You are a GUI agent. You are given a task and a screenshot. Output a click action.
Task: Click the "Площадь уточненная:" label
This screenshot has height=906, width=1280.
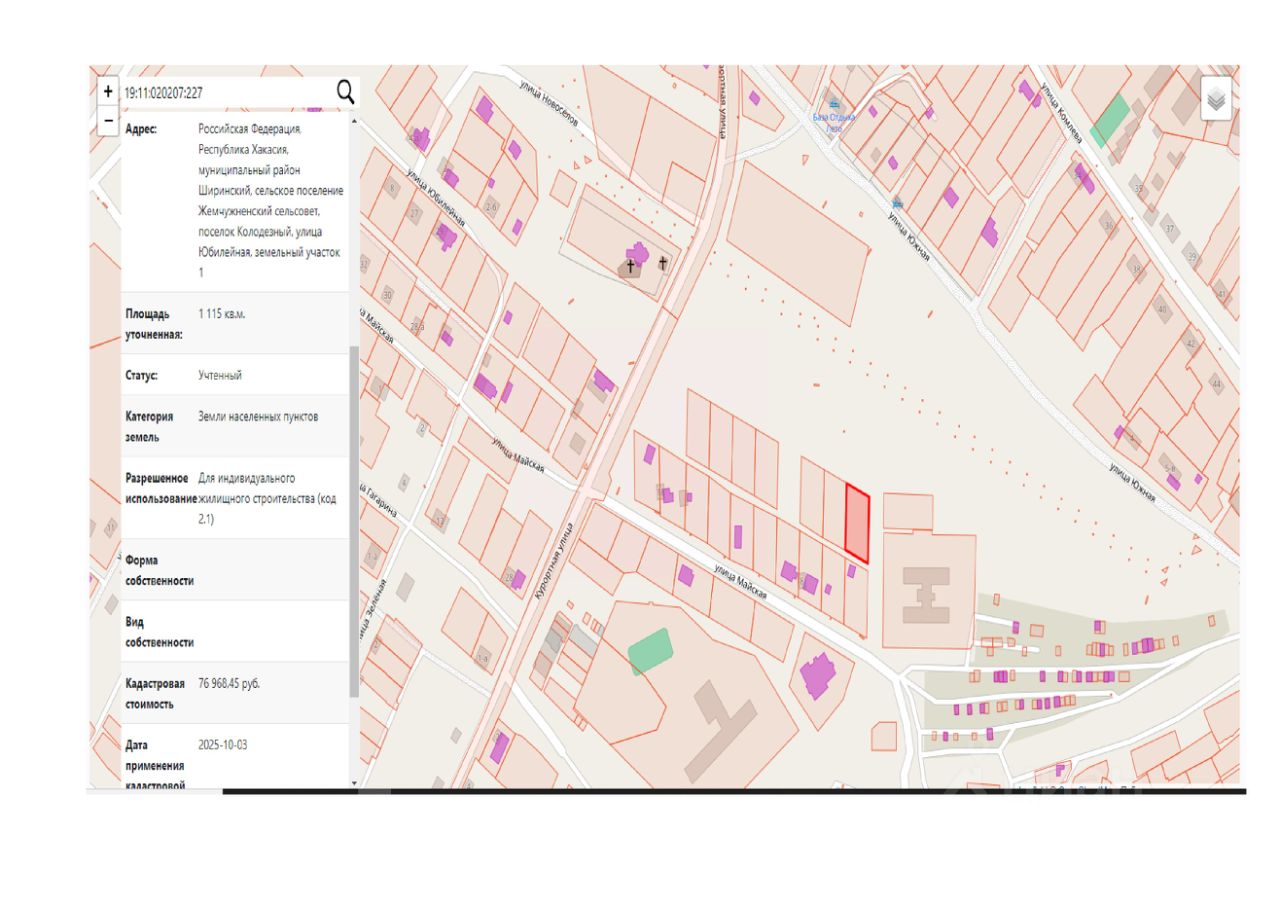[x=154, y=324]
